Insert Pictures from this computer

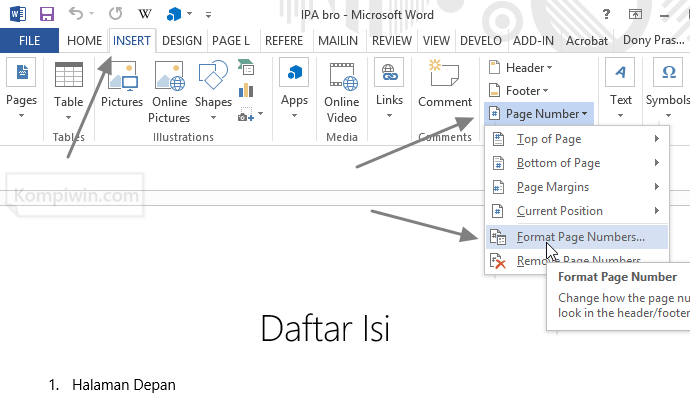122,84
